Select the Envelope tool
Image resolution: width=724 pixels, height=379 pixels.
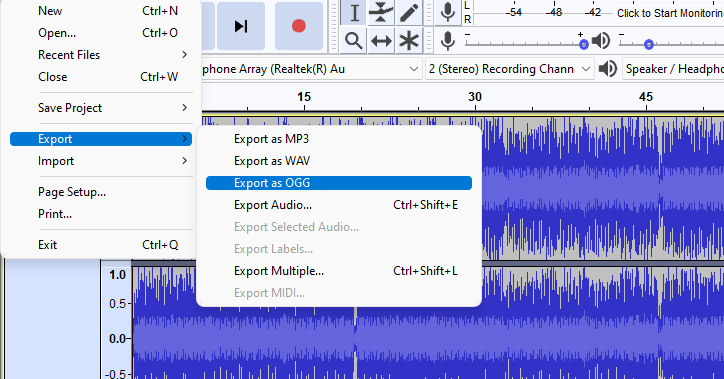(381, 13)
